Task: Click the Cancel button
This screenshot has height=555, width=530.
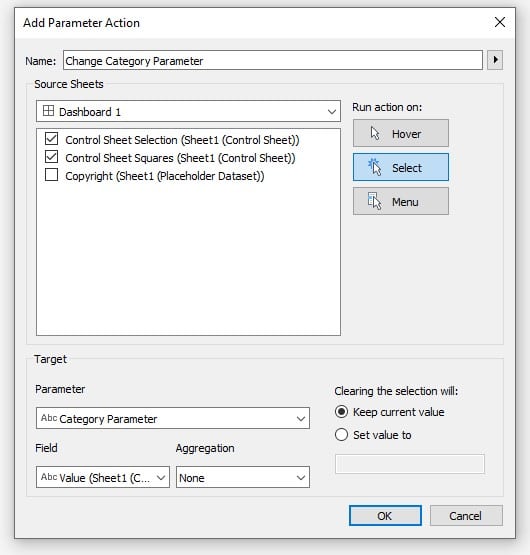Action: (x=466, y=515)
